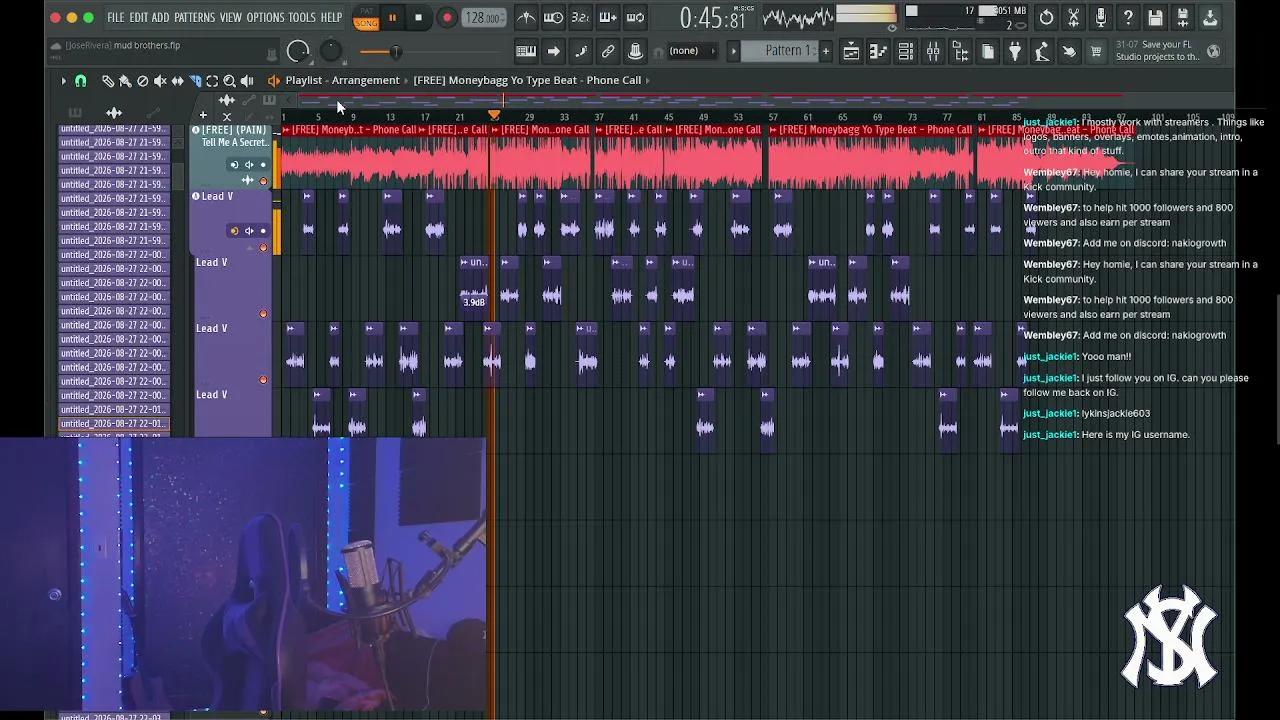Toggle the link/multilink controllers icon
The image size is (1280, 720).
(x=608, y=51)
